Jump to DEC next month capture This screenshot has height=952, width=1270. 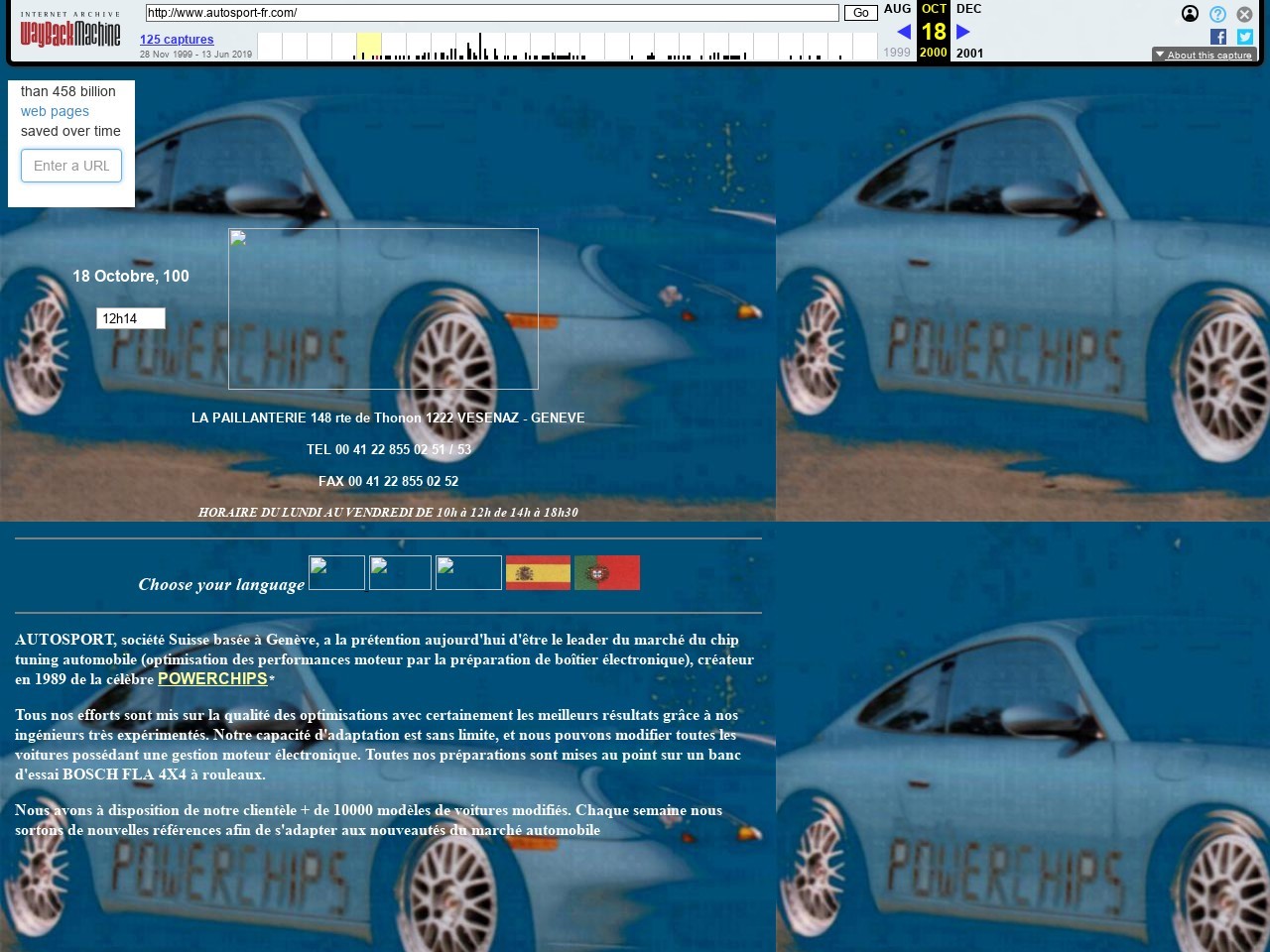point(968,9)
